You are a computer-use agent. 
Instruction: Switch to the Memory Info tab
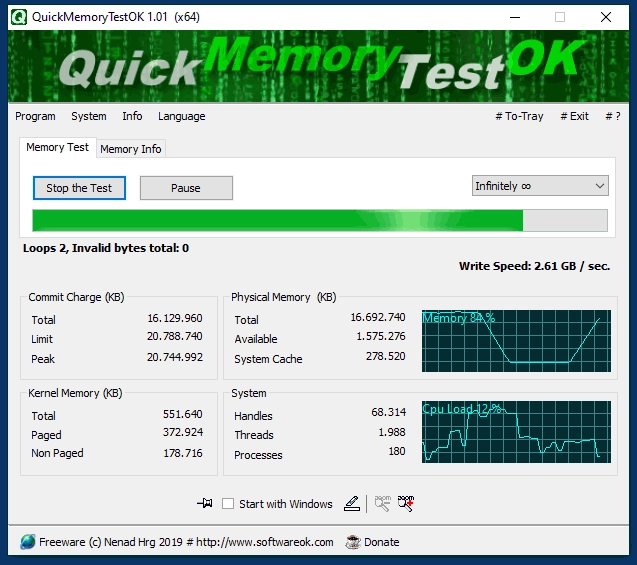click(x=130, y=149)
